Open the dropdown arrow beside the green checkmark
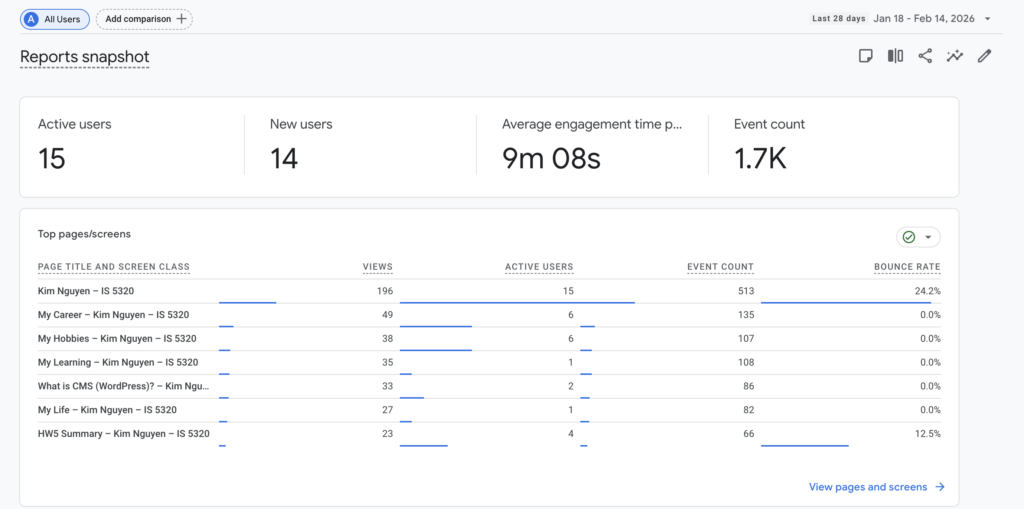Image resolution: width=1024 pixels, height=509 pixels. (x=929, y=237)
